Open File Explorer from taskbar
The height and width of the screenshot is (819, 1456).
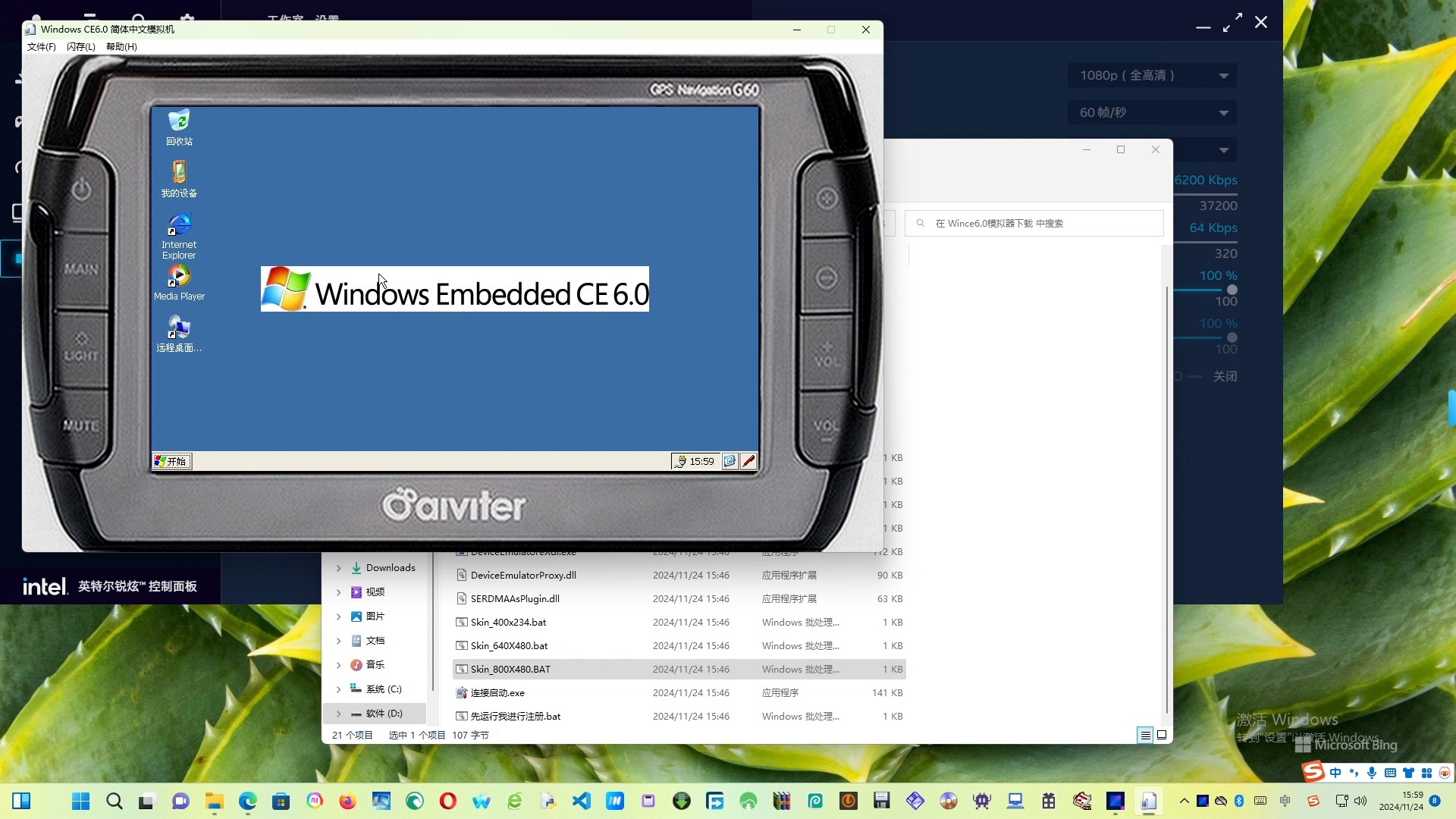214,801
